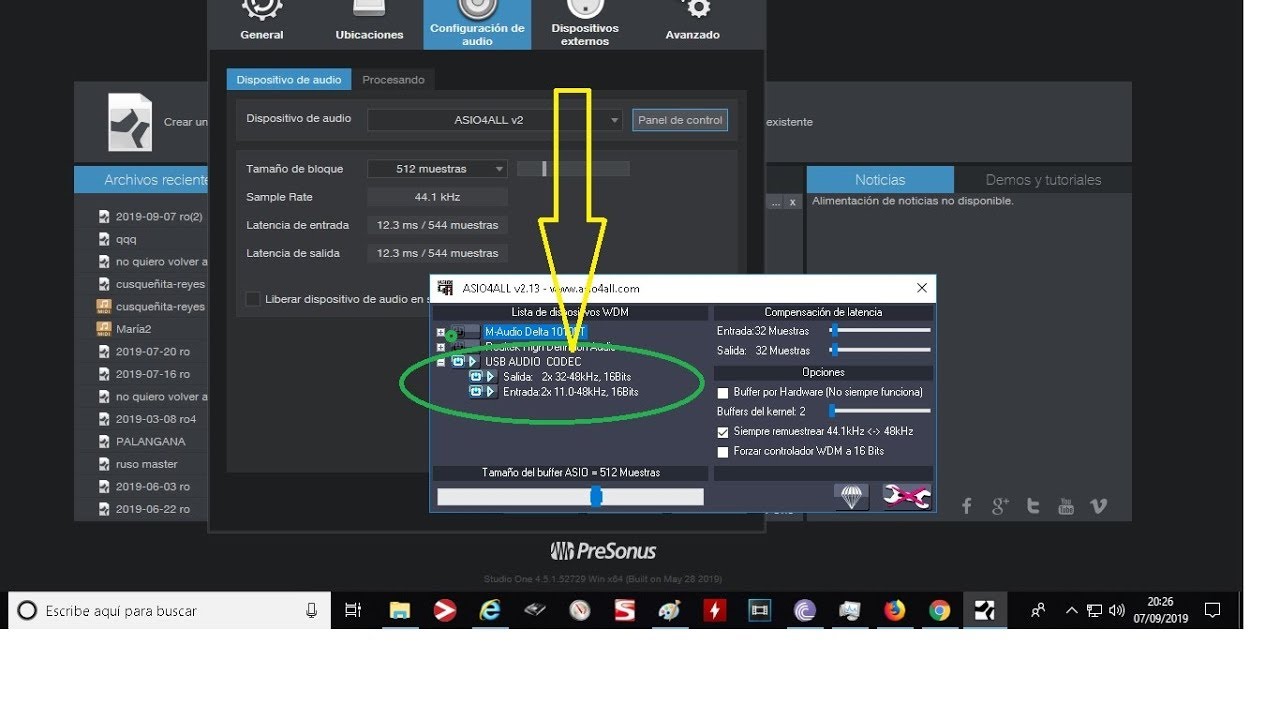Close the ASIO4ALL v2.13 window
The image size is (1280, 720).
[921, 289]
